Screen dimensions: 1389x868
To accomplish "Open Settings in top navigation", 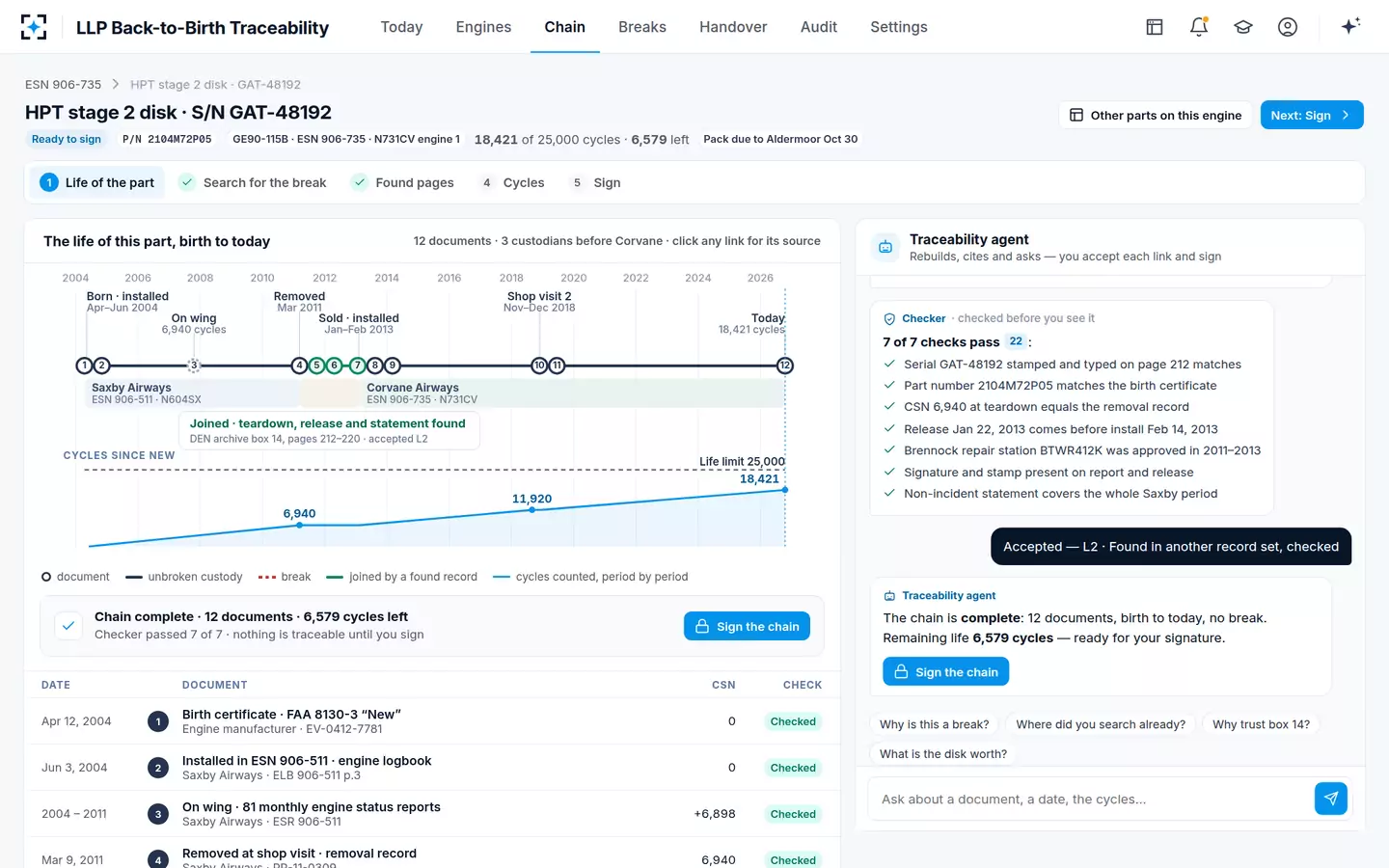I will 899,27.
